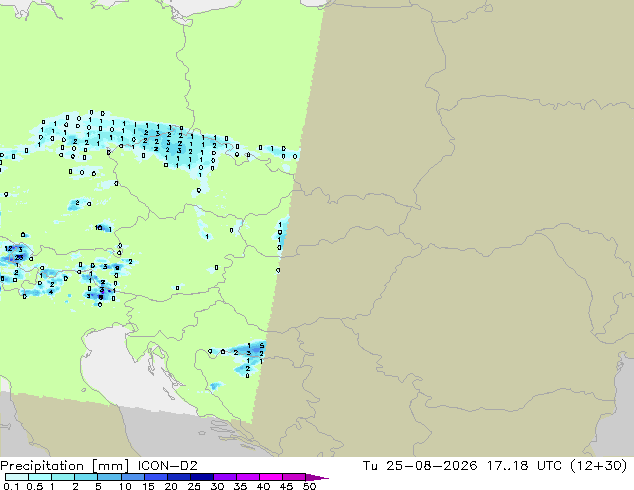Click the 5–10 mm legend color box
634x490 pixels.
pos(109,477)
